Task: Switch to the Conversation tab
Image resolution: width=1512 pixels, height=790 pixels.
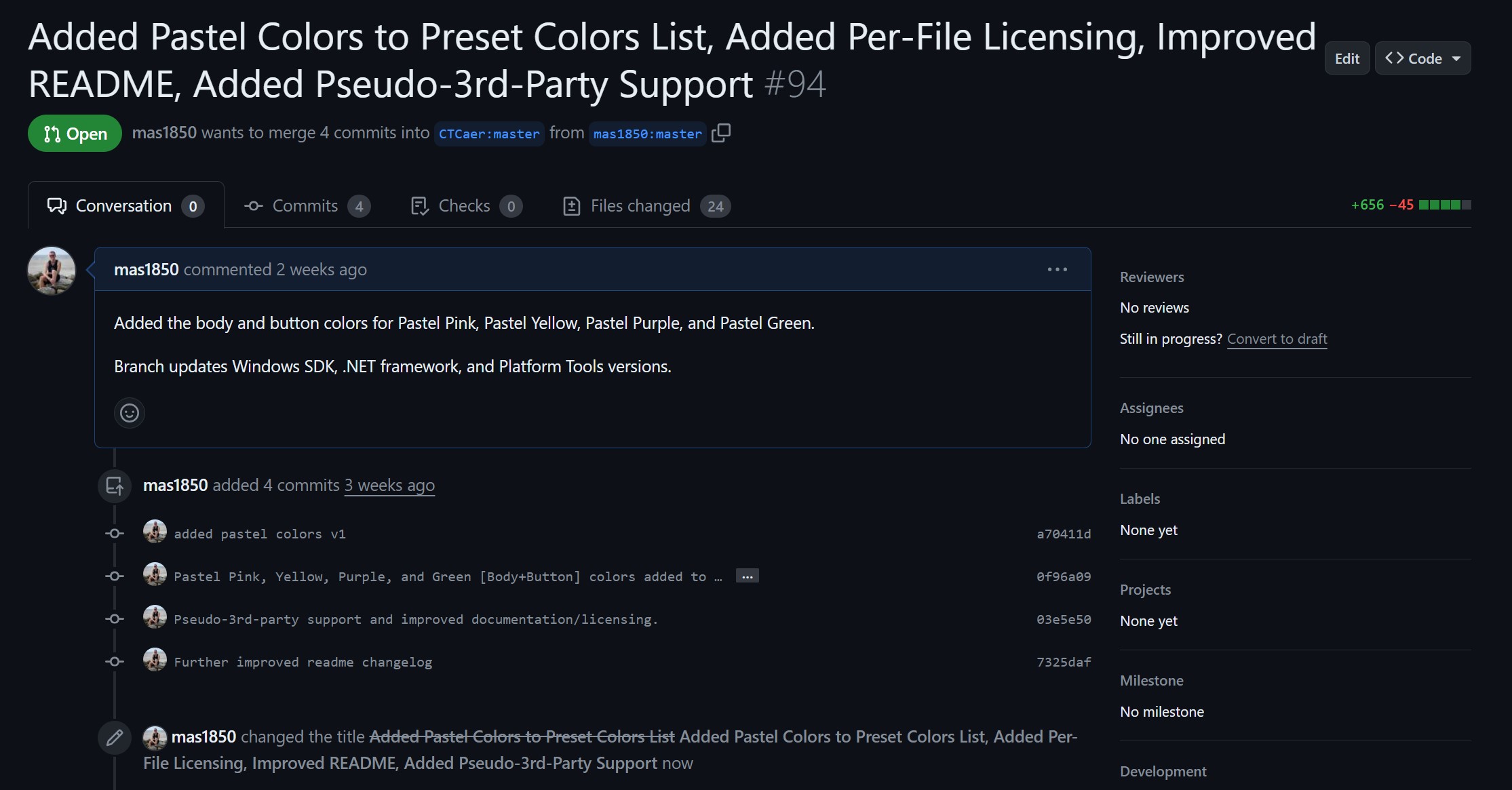Action: click(125, 205)
